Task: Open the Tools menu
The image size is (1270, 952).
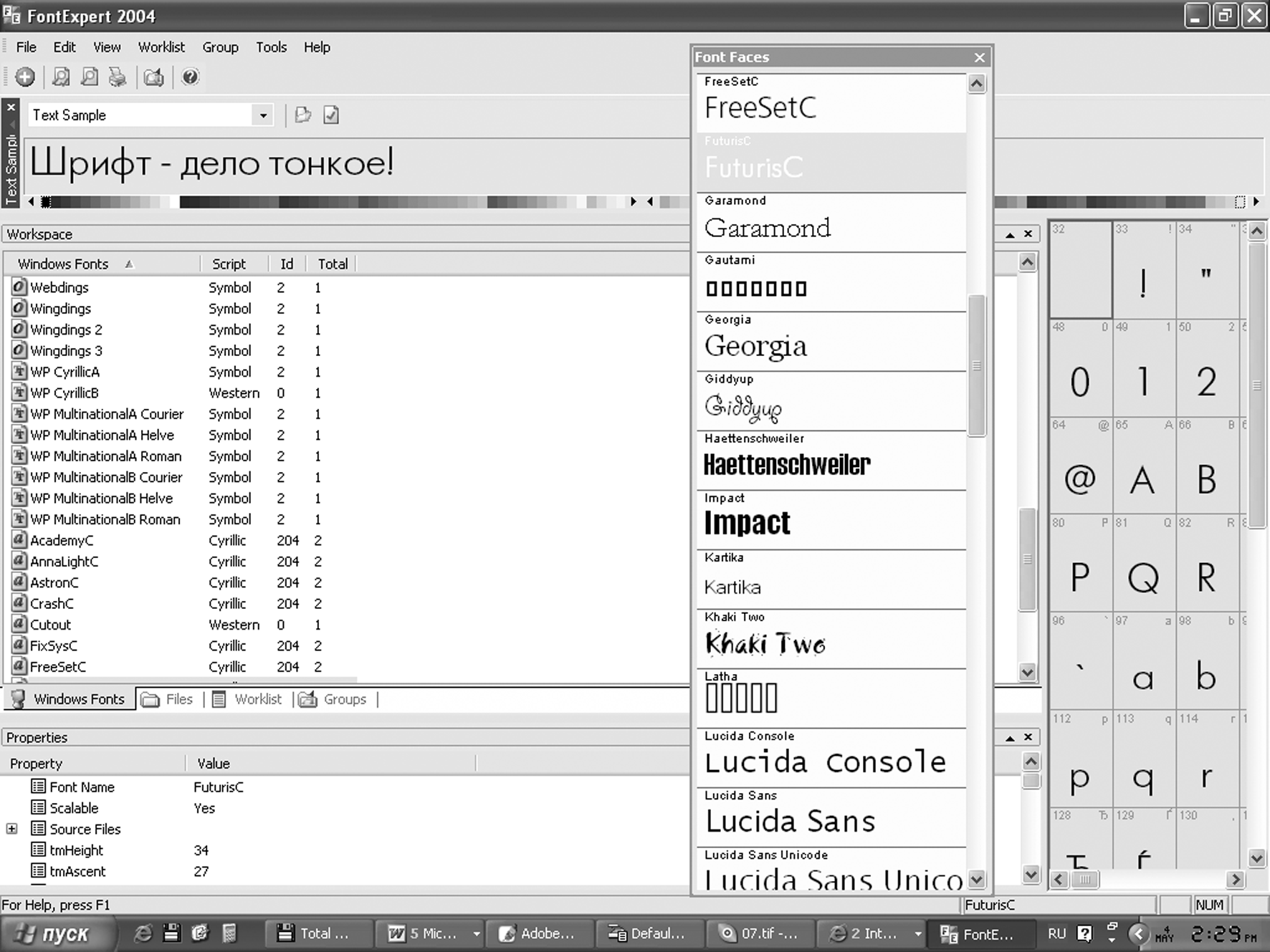Action: point(271,47)
